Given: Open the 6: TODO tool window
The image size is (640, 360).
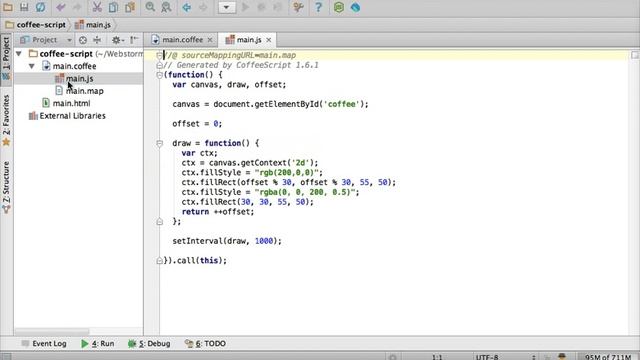Looking at the screenshot, I should (x=205, y=344).
